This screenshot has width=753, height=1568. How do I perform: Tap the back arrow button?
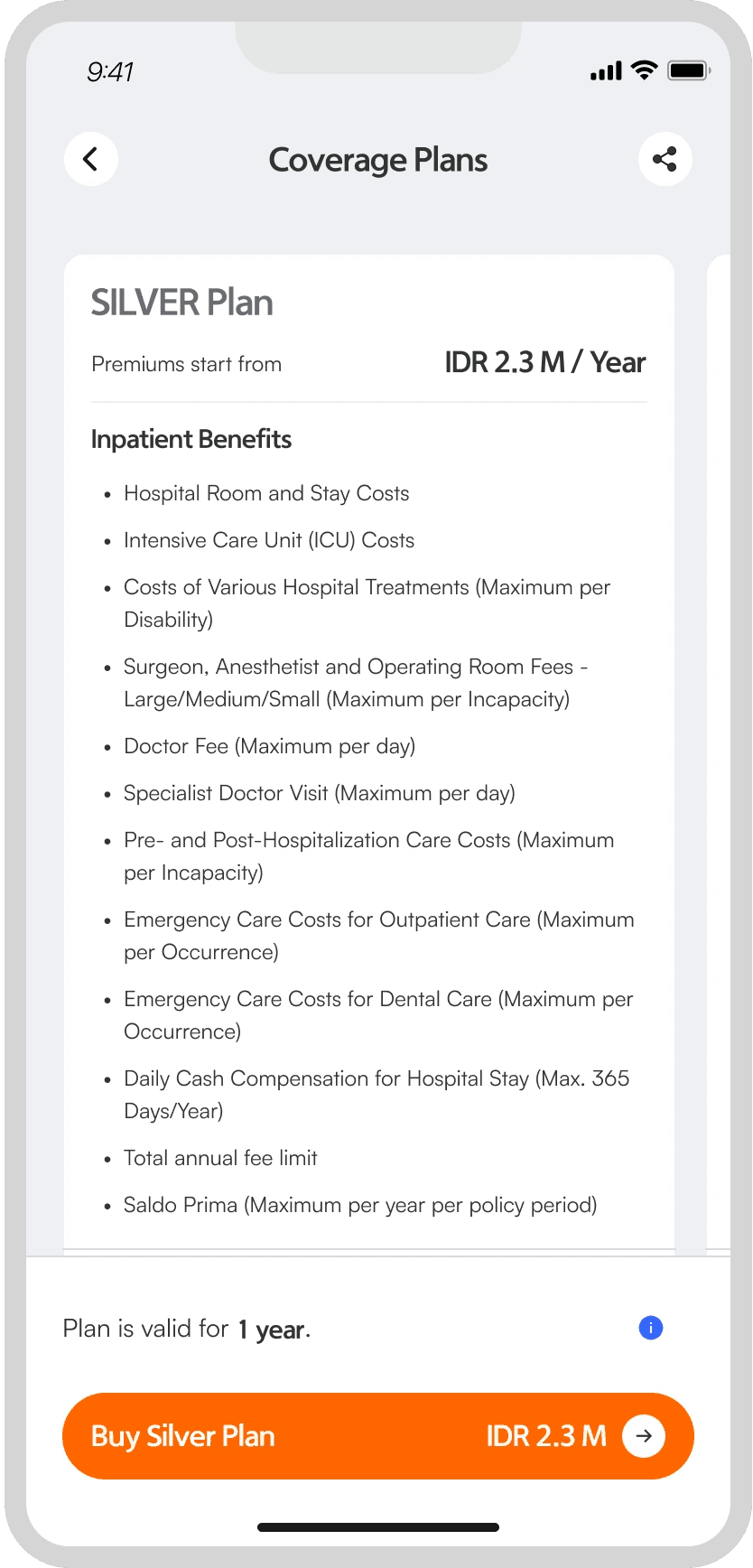[91, 160]
